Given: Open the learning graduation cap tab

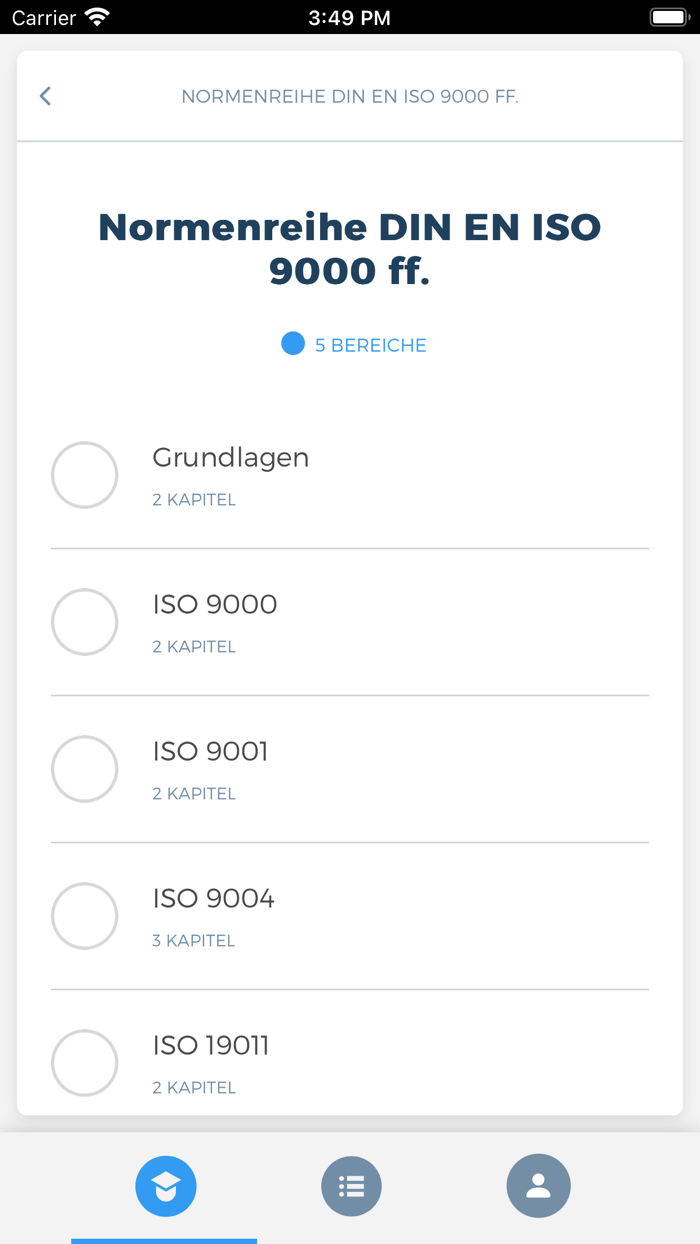Looking at the screenshot, I should (166, 1186).
